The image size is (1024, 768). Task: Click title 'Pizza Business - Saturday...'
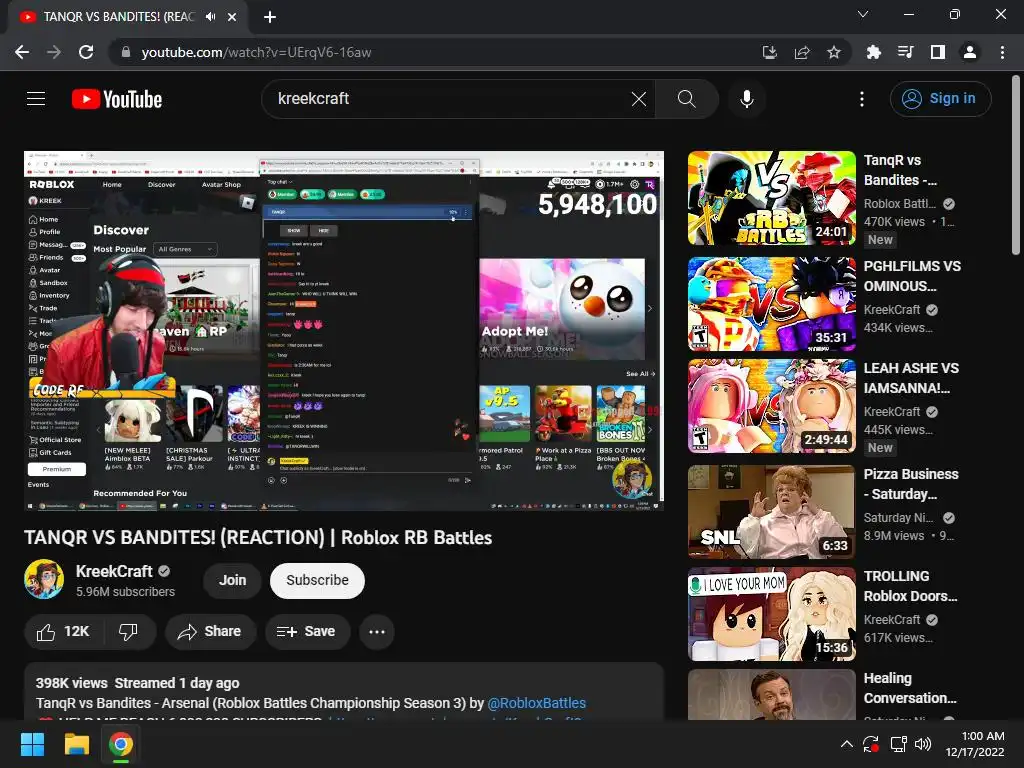[x=911, y=484]
